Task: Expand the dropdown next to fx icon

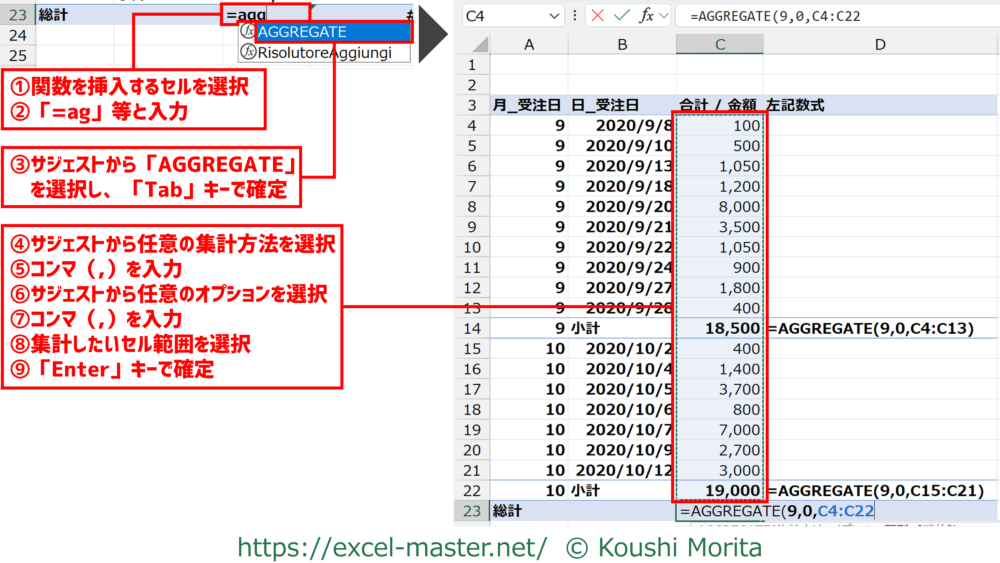Action: (664, 16)
